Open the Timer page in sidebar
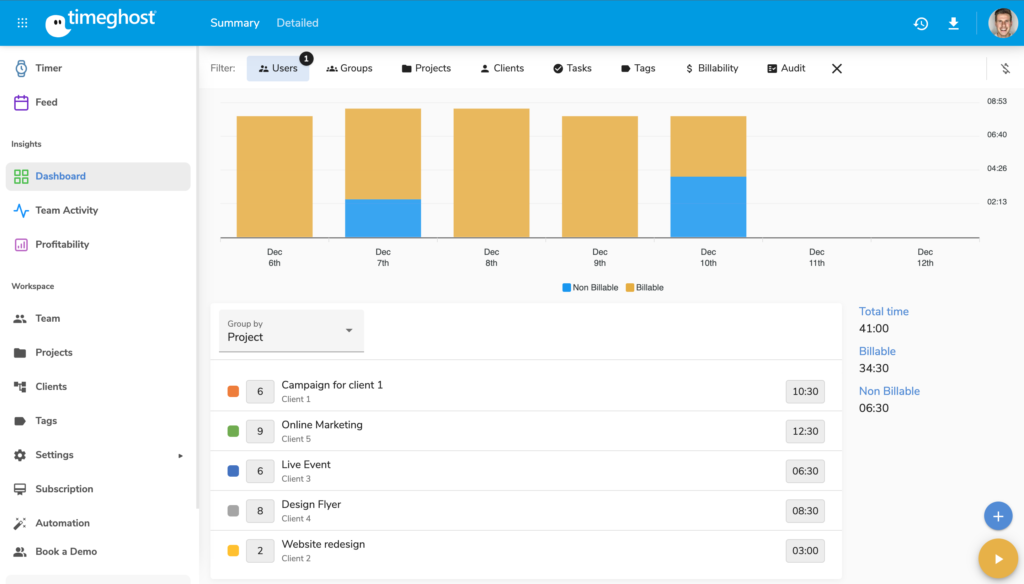 coord(48,68)
